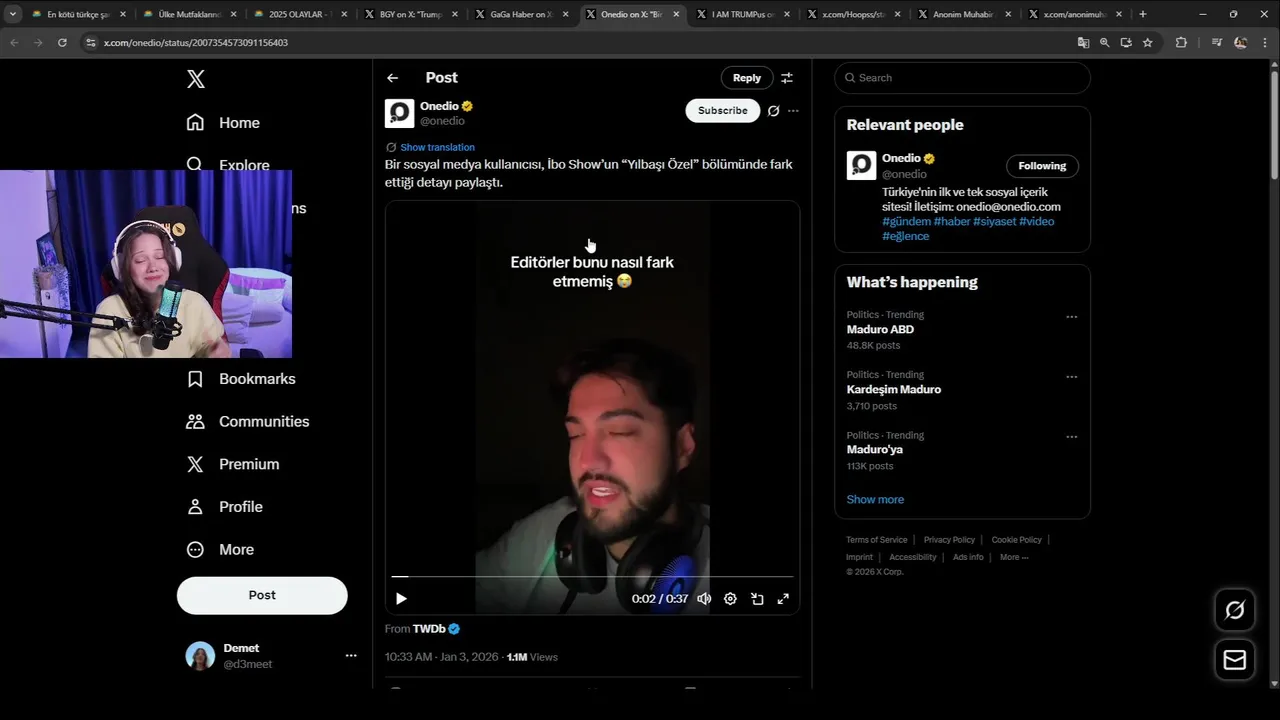Image resolution: width=1280 pixels, height=720 pixels.
Task: Open the post's more options ellipsis
Action: point(793,111)
